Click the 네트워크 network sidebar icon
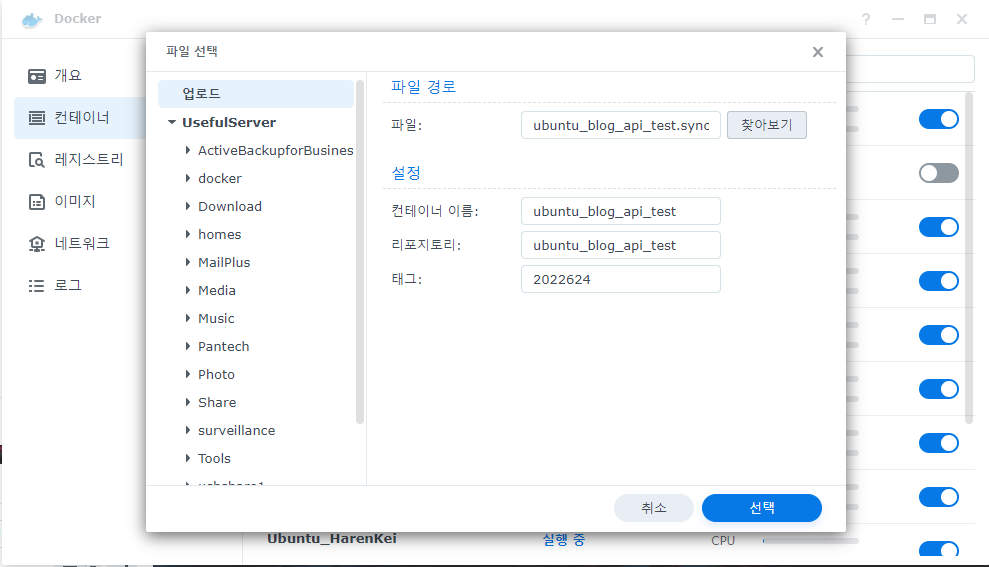This screenshot has width=989, height=567. pyautogui.click(x=37, y=243)
